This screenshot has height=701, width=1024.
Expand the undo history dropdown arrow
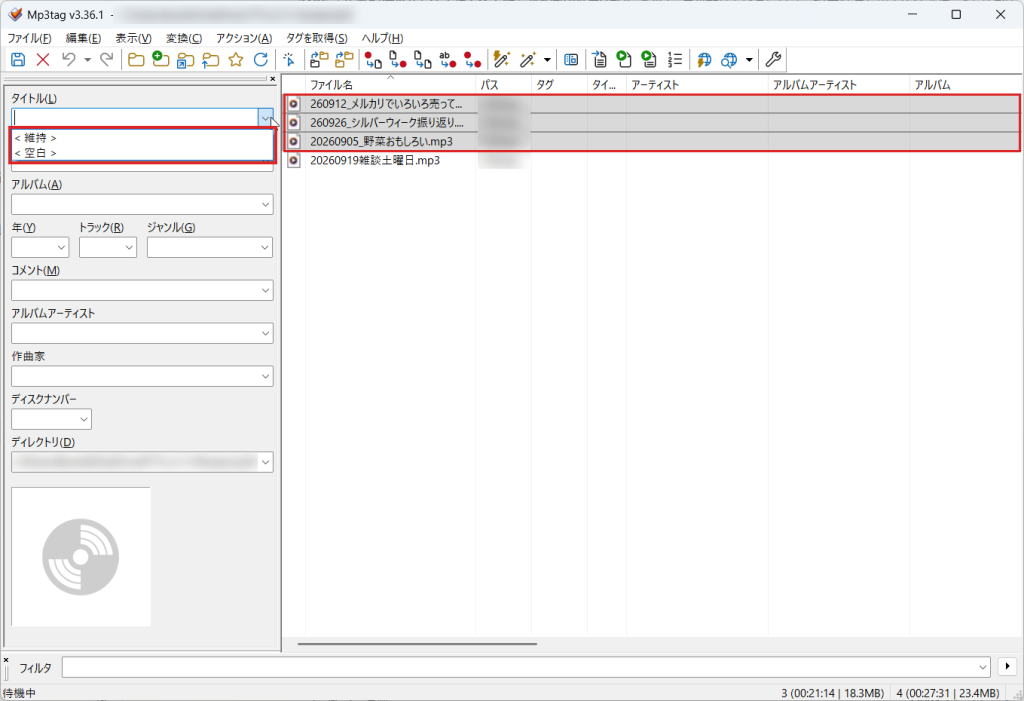coord(88,60)
